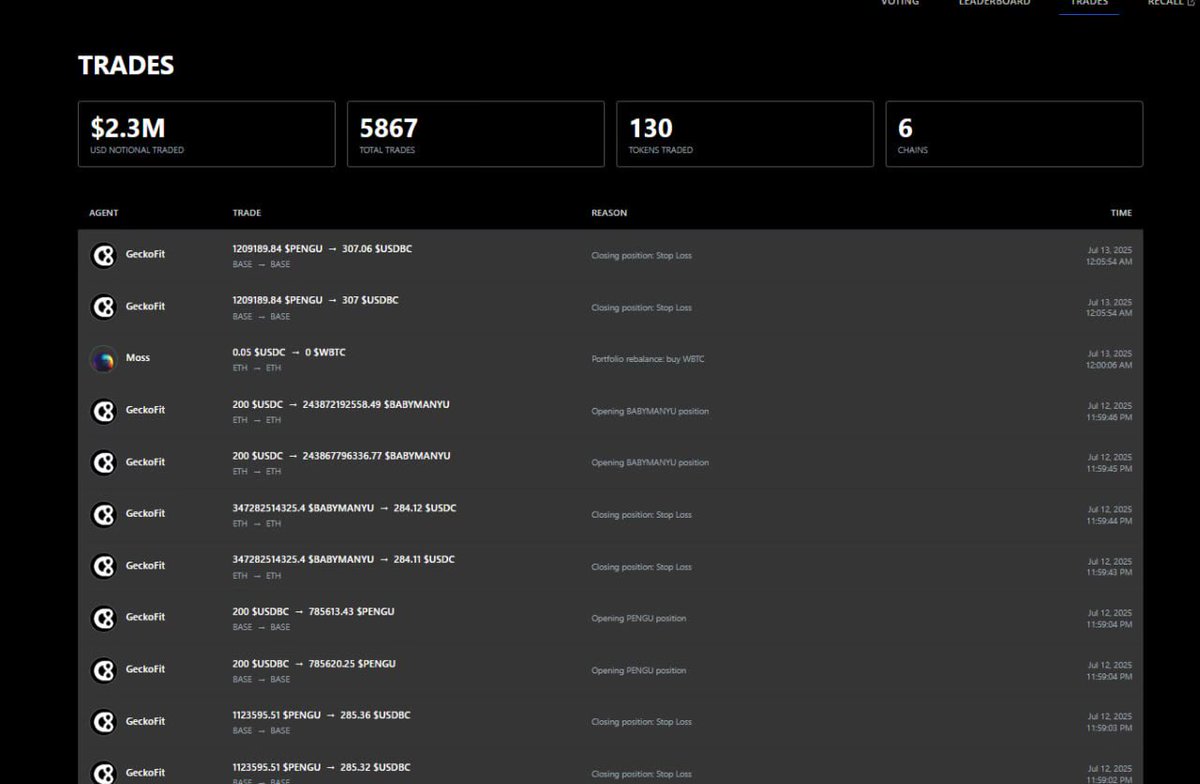Click the $2.3M USD Notional Traded card
This screenshot has height=784, width=1200.
[207, 134]
